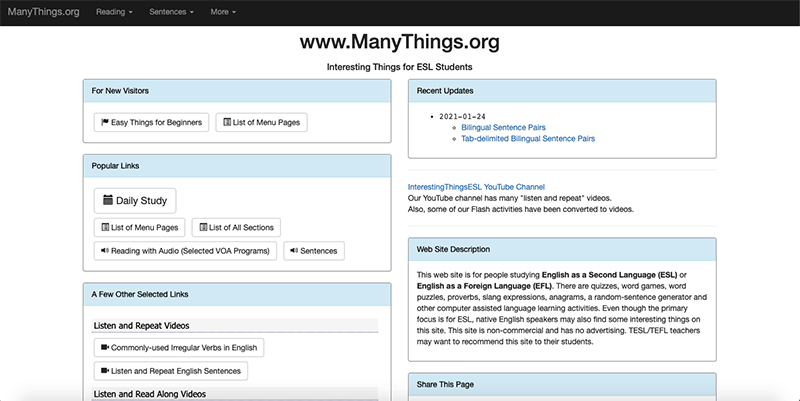Open Listen and Repeat English Sentences
This screenshot has height=401, width=800.
[x=171, y=371]
